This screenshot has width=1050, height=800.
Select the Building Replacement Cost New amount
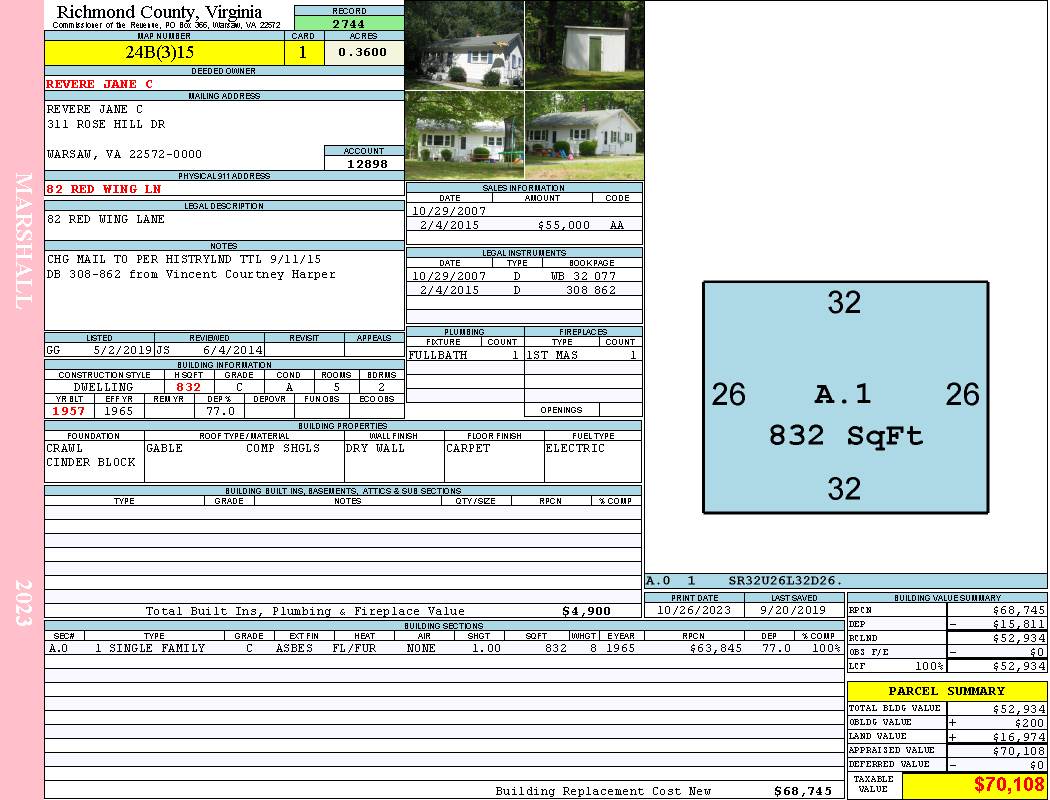point(803,791)
